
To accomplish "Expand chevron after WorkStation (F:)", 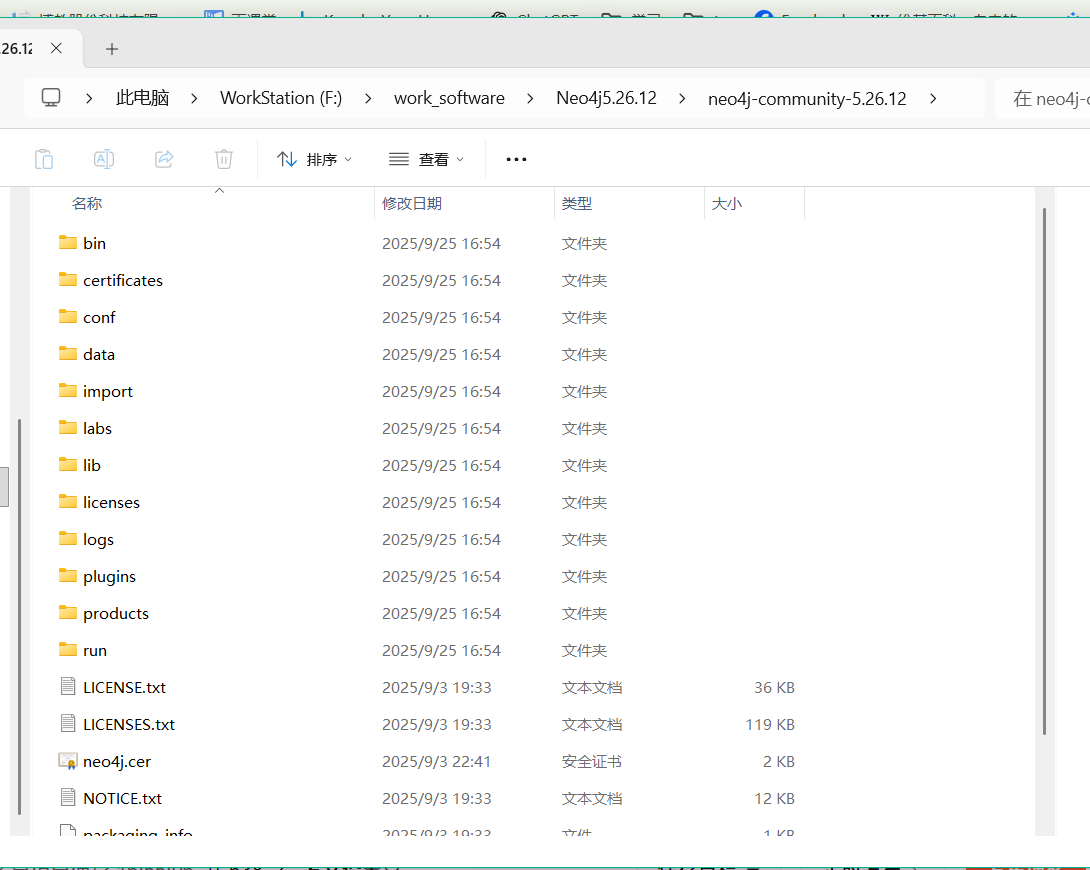I will (x=368, y=99).
